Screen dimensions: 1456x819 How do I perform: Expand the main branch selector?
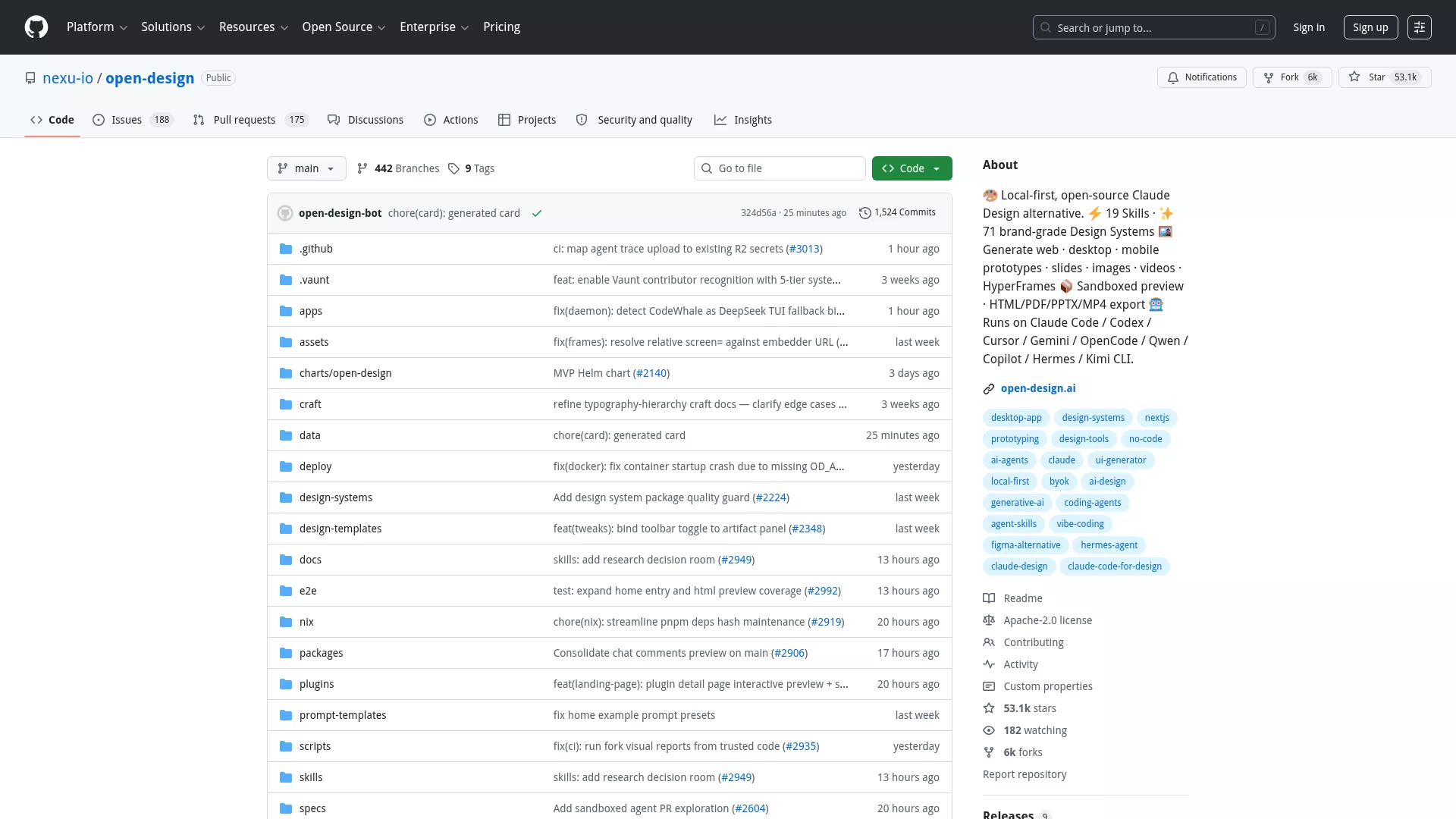click(306, 168)
